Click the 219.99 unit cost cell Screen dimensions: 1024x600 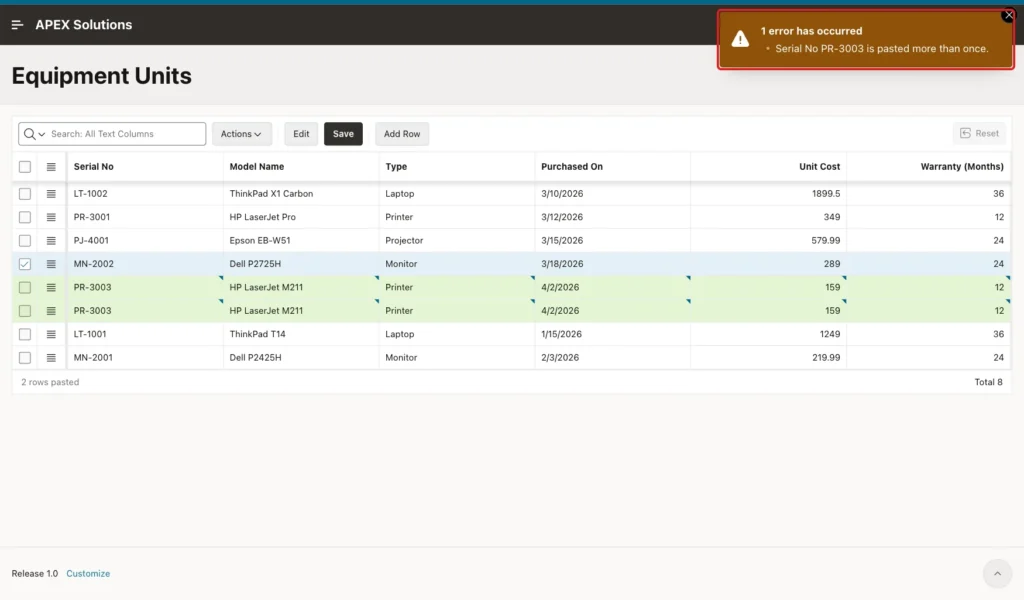[x=769, y=358]
